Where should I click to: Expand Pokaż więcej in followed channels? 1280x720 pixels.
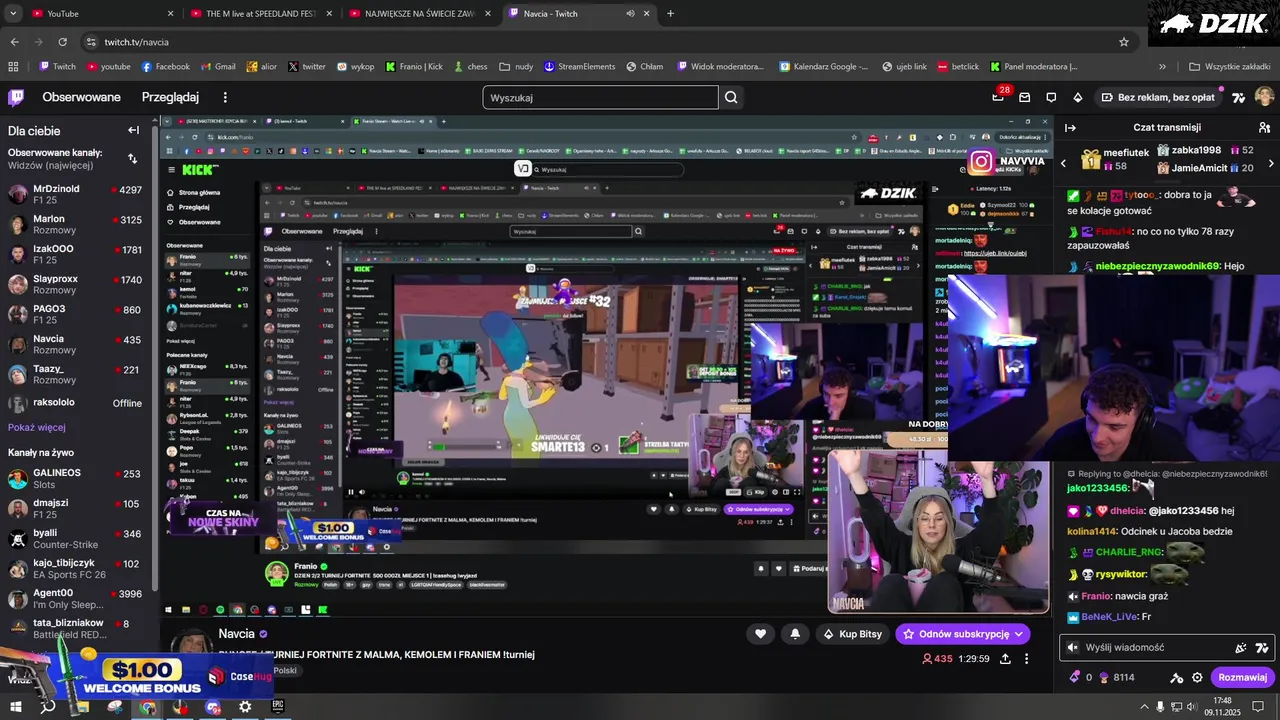(37, 427)
